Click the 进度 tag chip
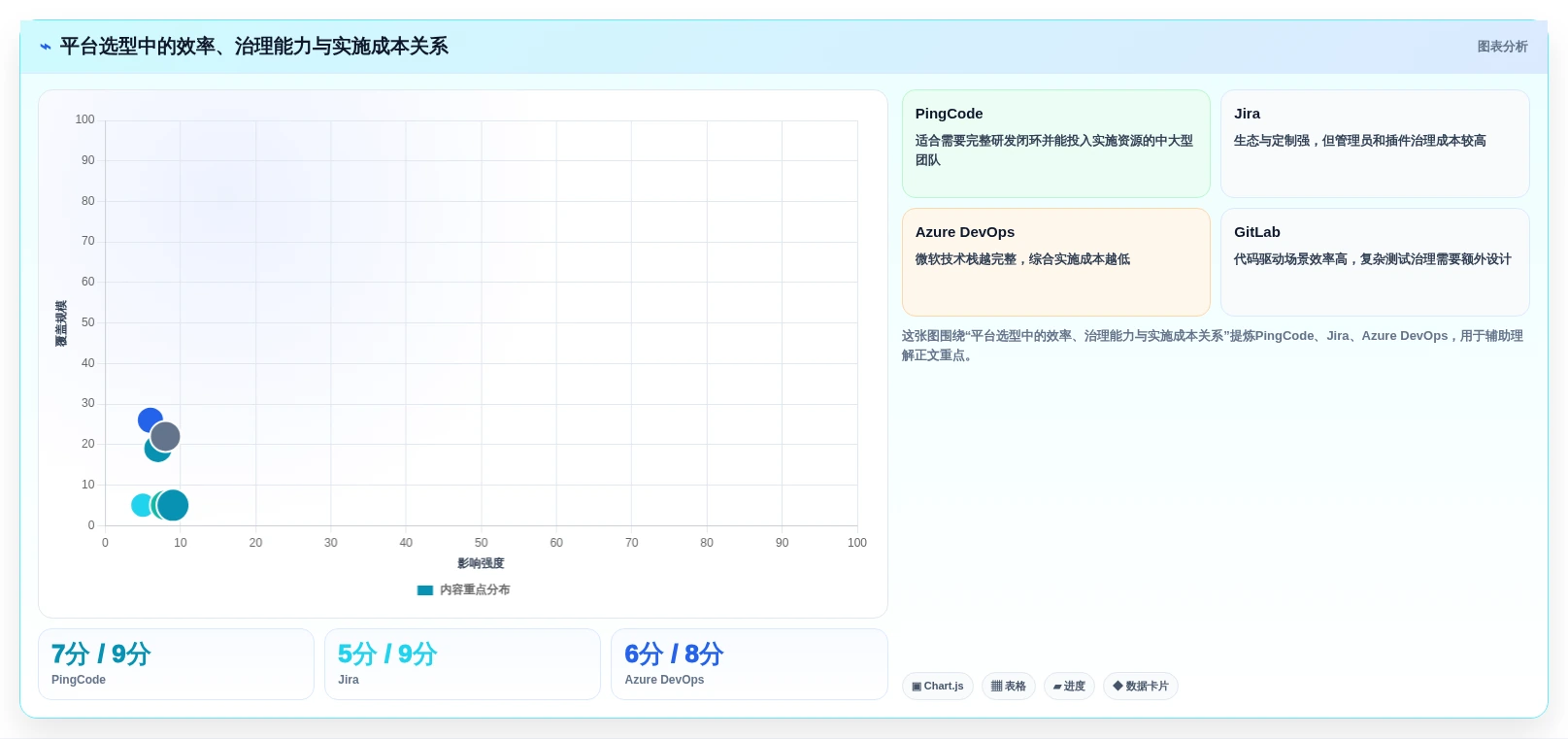1568x739 pixels. point(1069,686)
